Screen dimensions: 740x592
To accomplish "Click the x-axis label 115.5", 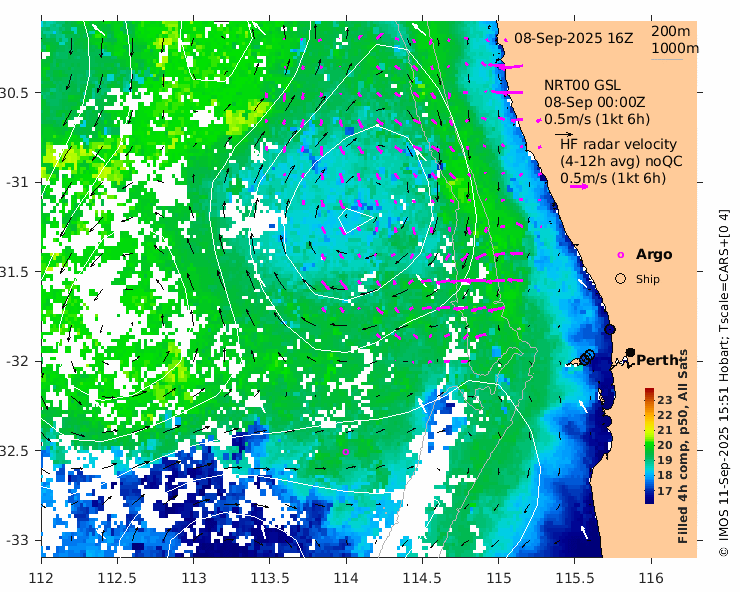I will (x=575, y=578).
